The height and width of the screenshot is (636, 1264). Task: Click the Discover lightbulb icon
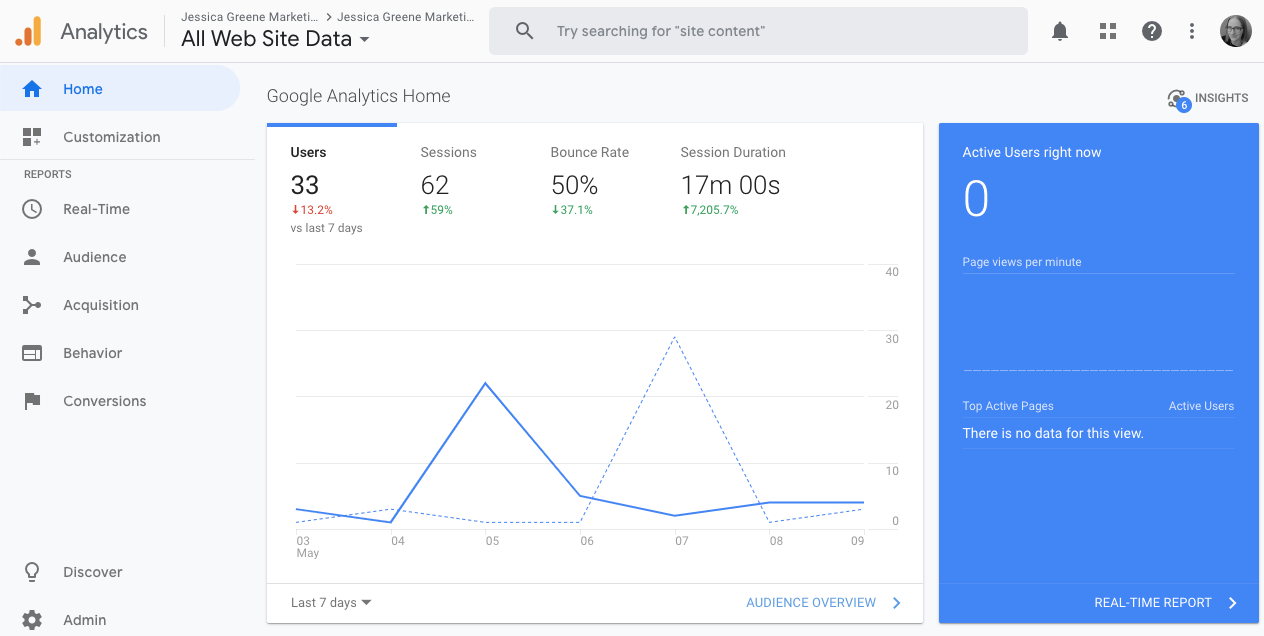(32, 572)
